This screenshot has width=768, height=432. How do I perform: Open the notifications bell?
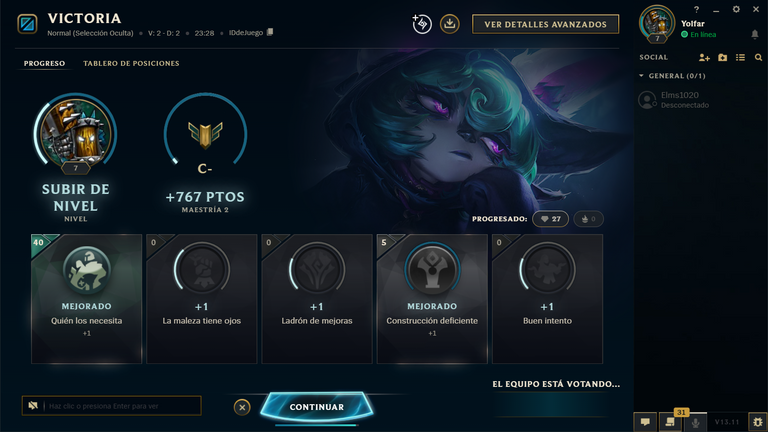tap(755, 34)
